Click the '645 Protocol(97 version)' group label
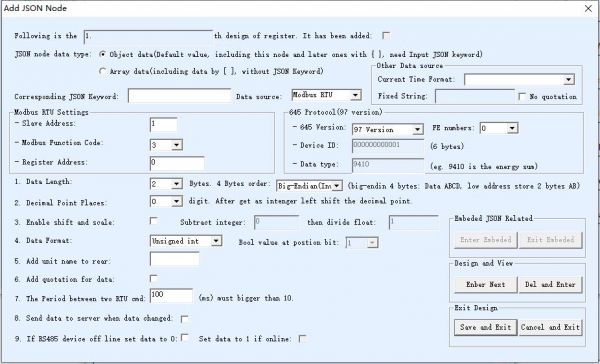 click(336, 112)
